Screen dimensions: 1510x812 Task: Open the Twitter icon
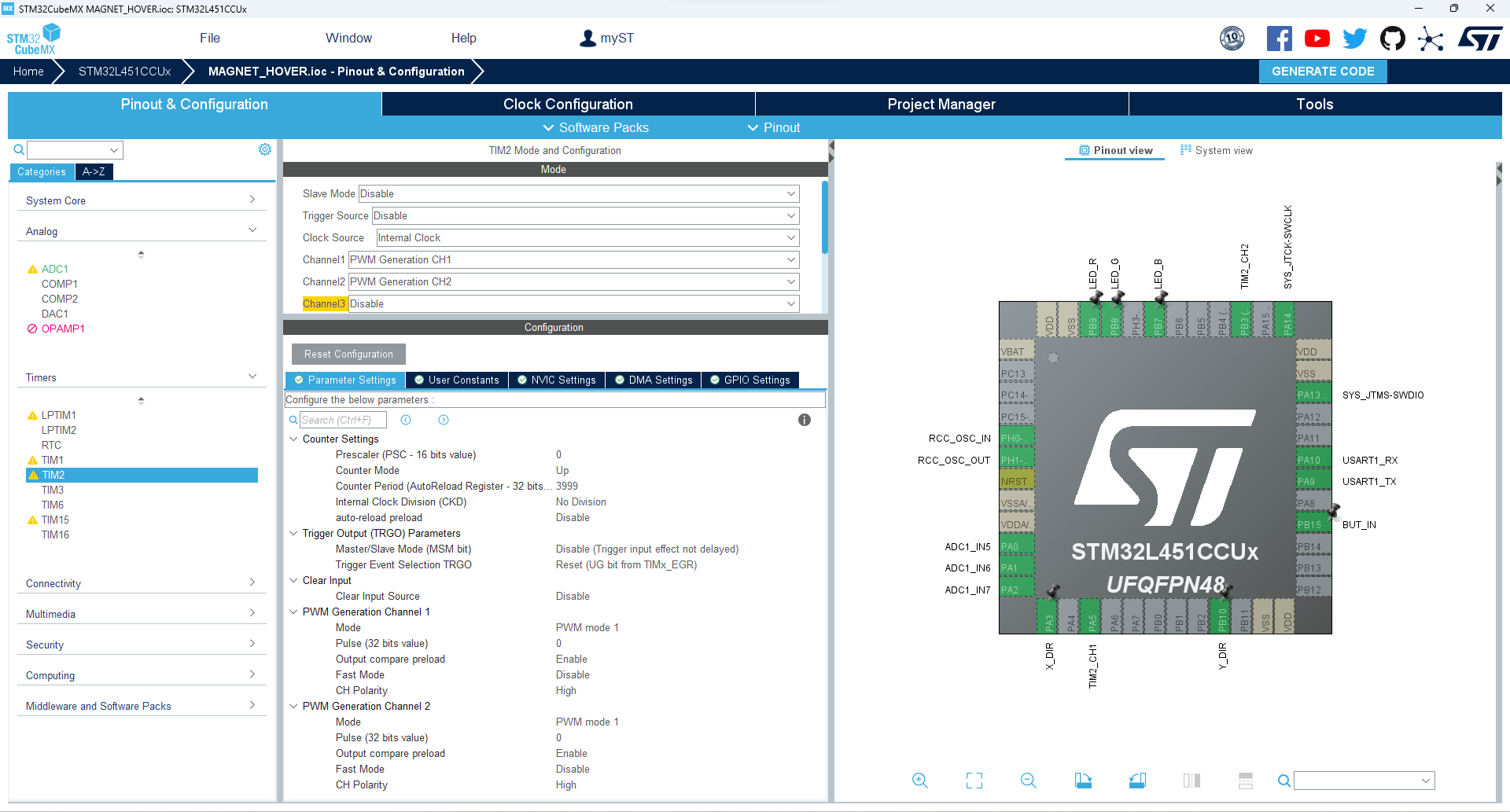click(1354, 39)
